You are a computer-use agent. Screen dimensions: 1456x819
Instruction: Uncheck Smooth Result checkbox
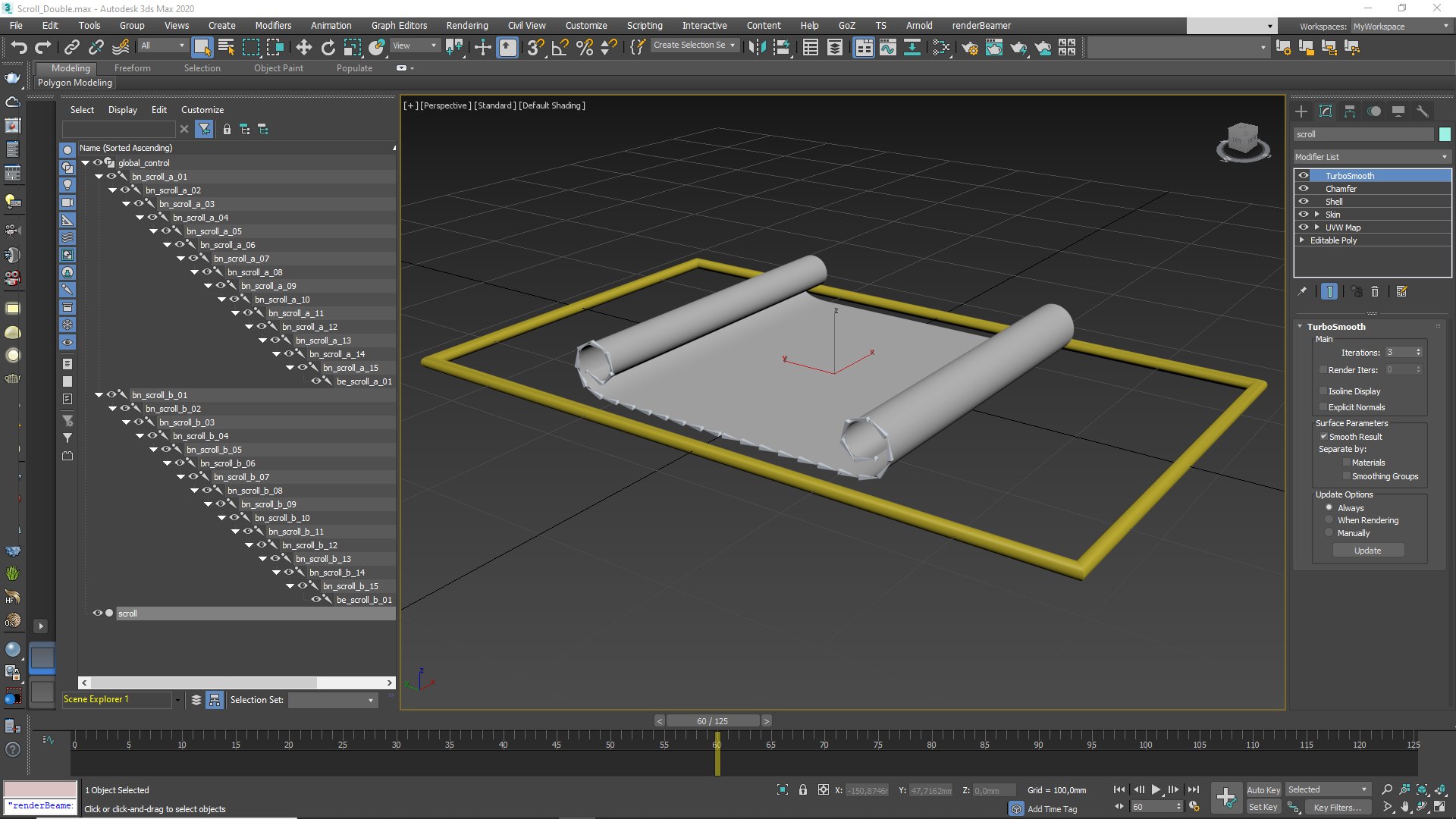[x=1323, y=437]
